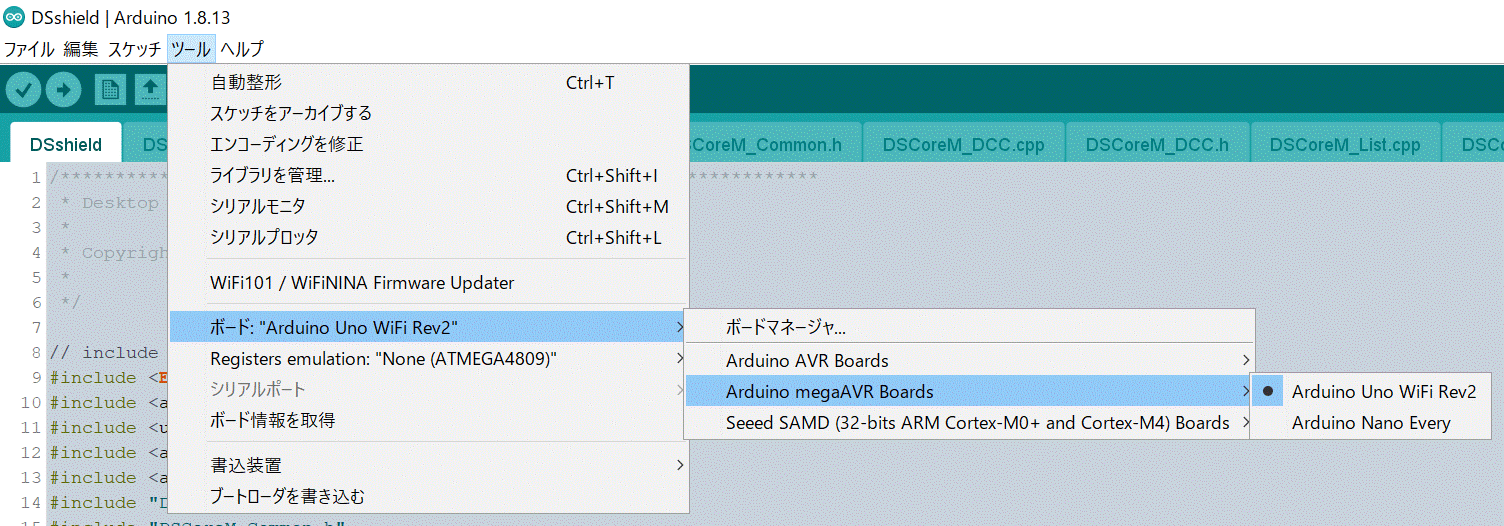1504x526 pixels.
Task: Choose エンコーディングを修正 menu item
Action: coord(429,144)
